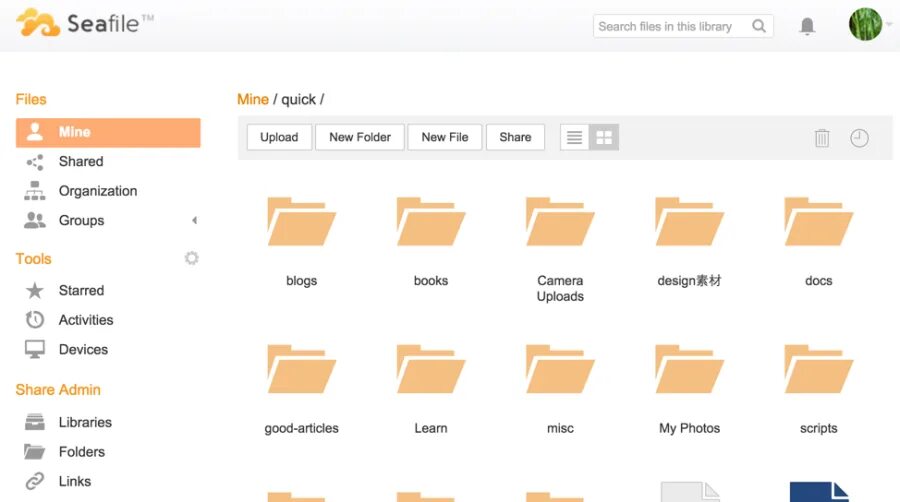Click the docs folder name
The image size is (900, 502).
point(818,281)
